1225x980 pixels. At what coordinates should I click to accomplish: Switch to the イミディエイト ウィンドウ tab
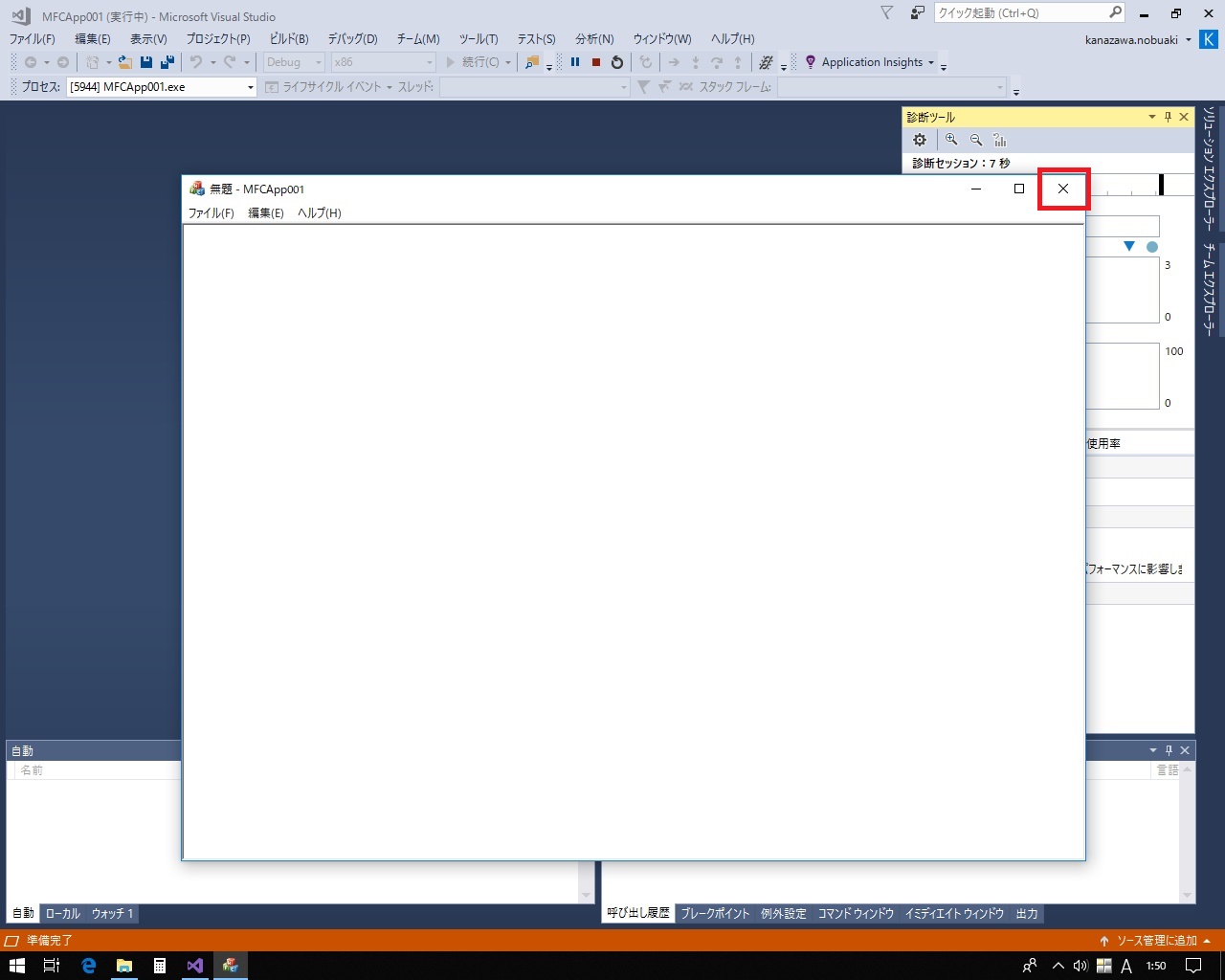[954, 914]
